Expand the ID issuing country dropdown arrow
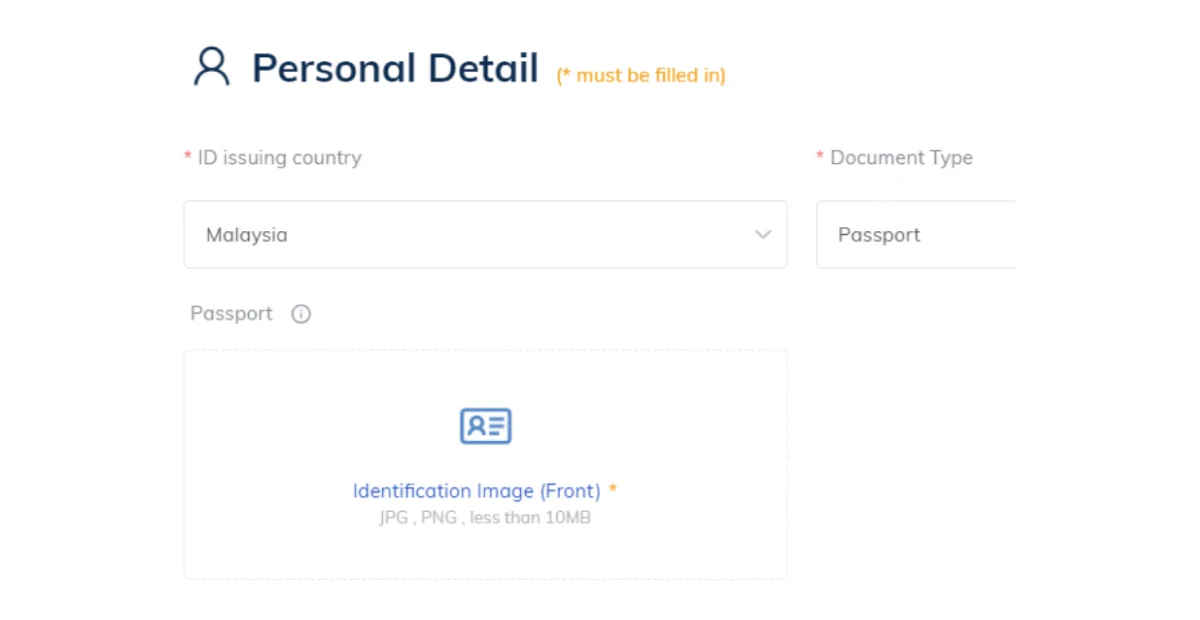The width and height of the screenshot is (1200, 620). pos(763,235)
